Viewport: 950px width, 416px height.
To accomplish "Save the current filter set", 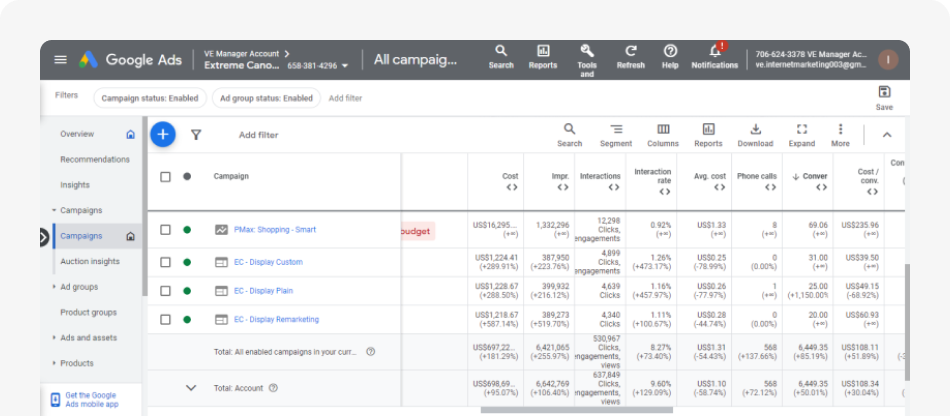I will pos(885,98).
